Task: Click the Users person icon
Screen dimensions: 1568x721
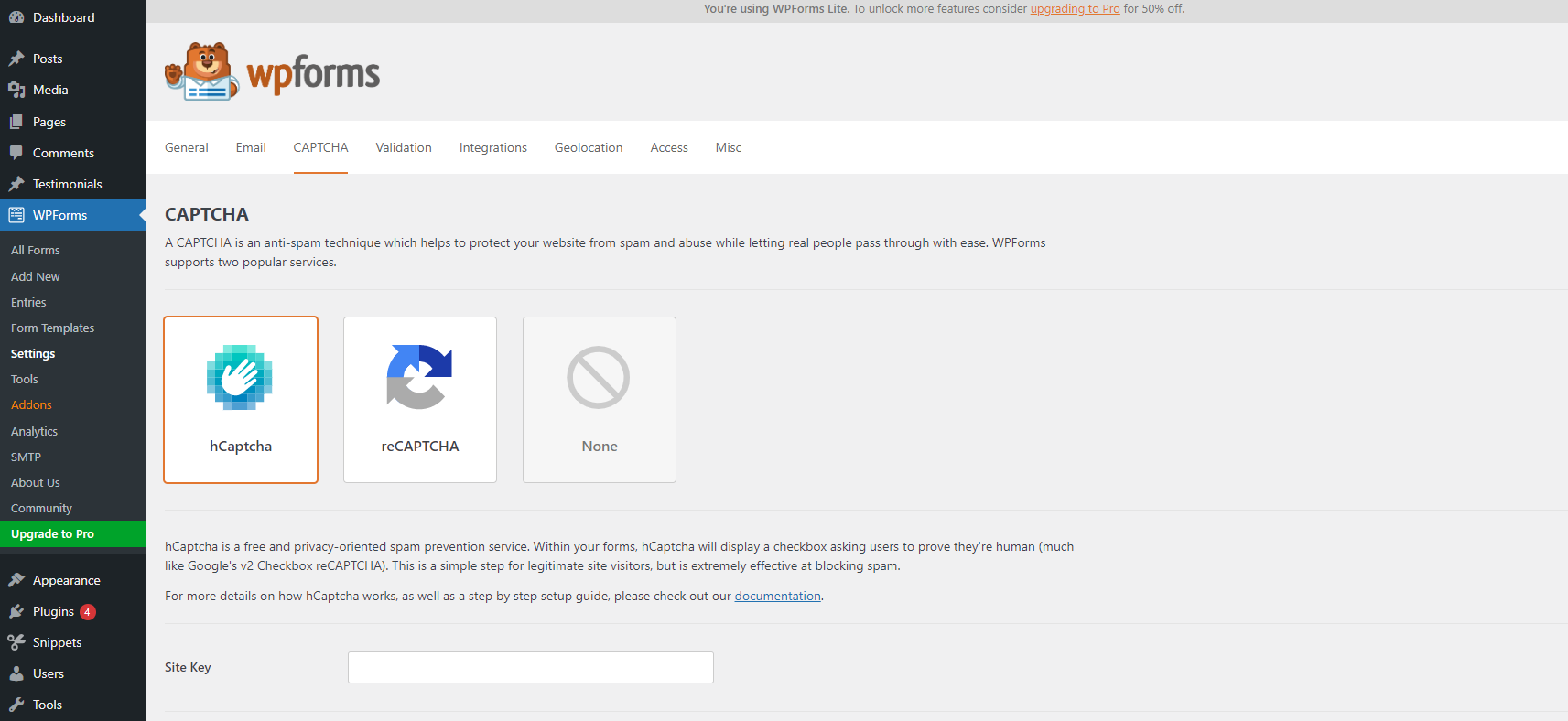Action: click(16, 673)
